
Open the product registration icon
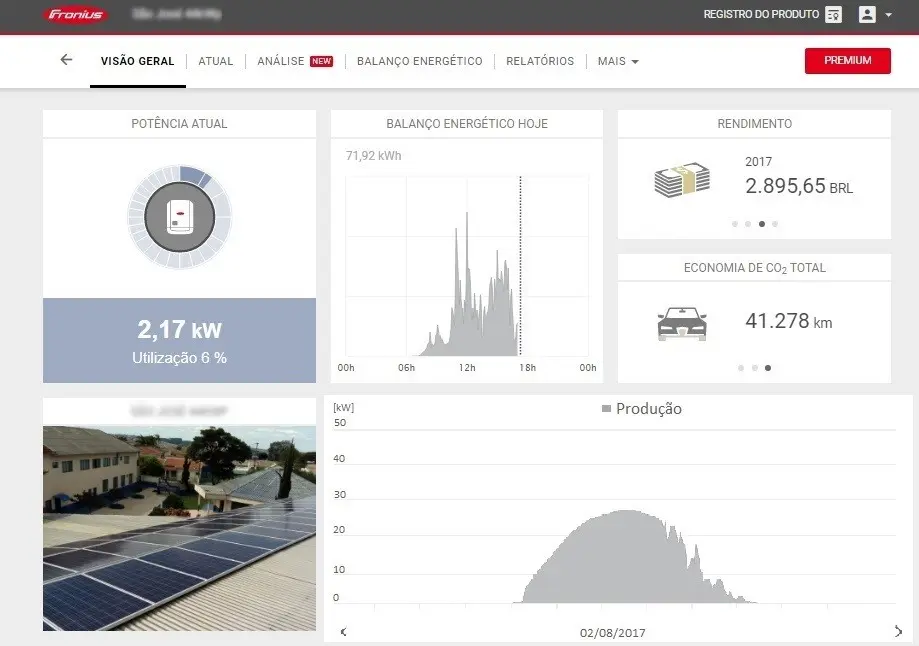tap(834, 15)
